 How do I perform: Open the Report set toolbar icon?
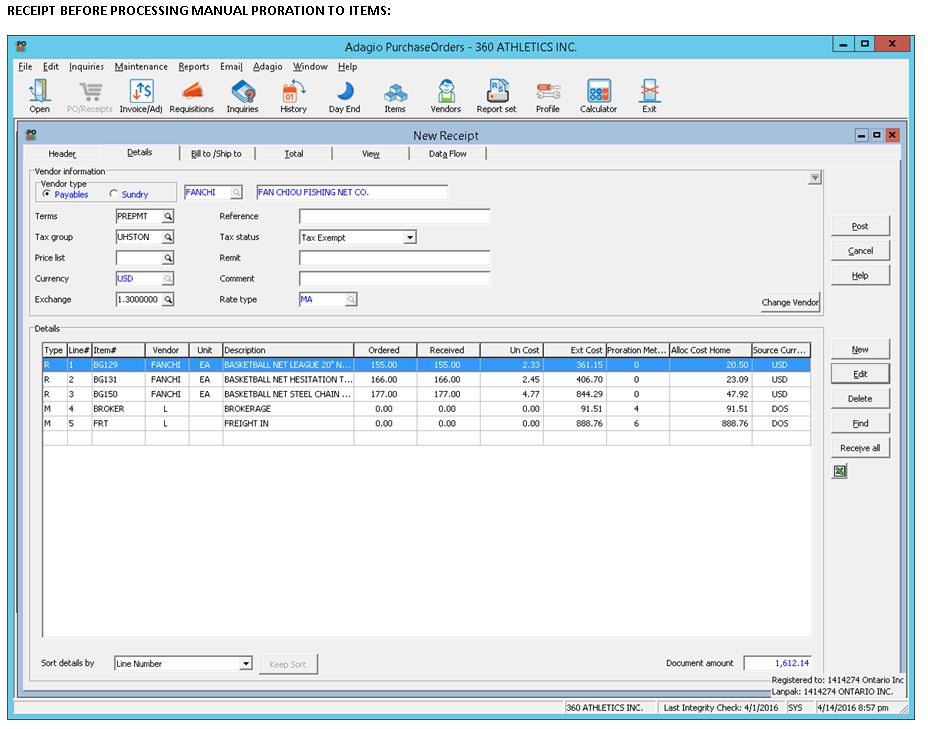496,95
